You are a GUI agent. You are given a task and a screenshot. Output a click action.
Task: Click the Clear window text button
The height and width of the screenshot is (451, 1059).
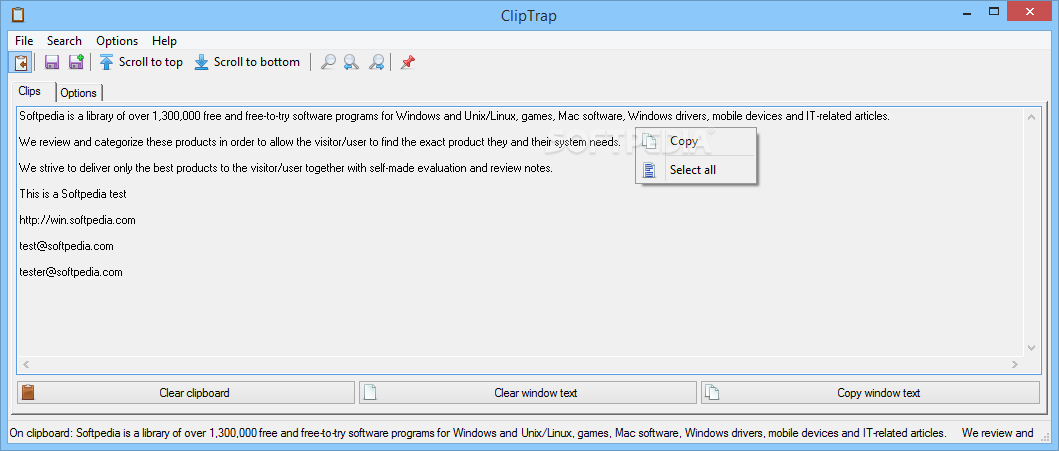coord(527,392)
